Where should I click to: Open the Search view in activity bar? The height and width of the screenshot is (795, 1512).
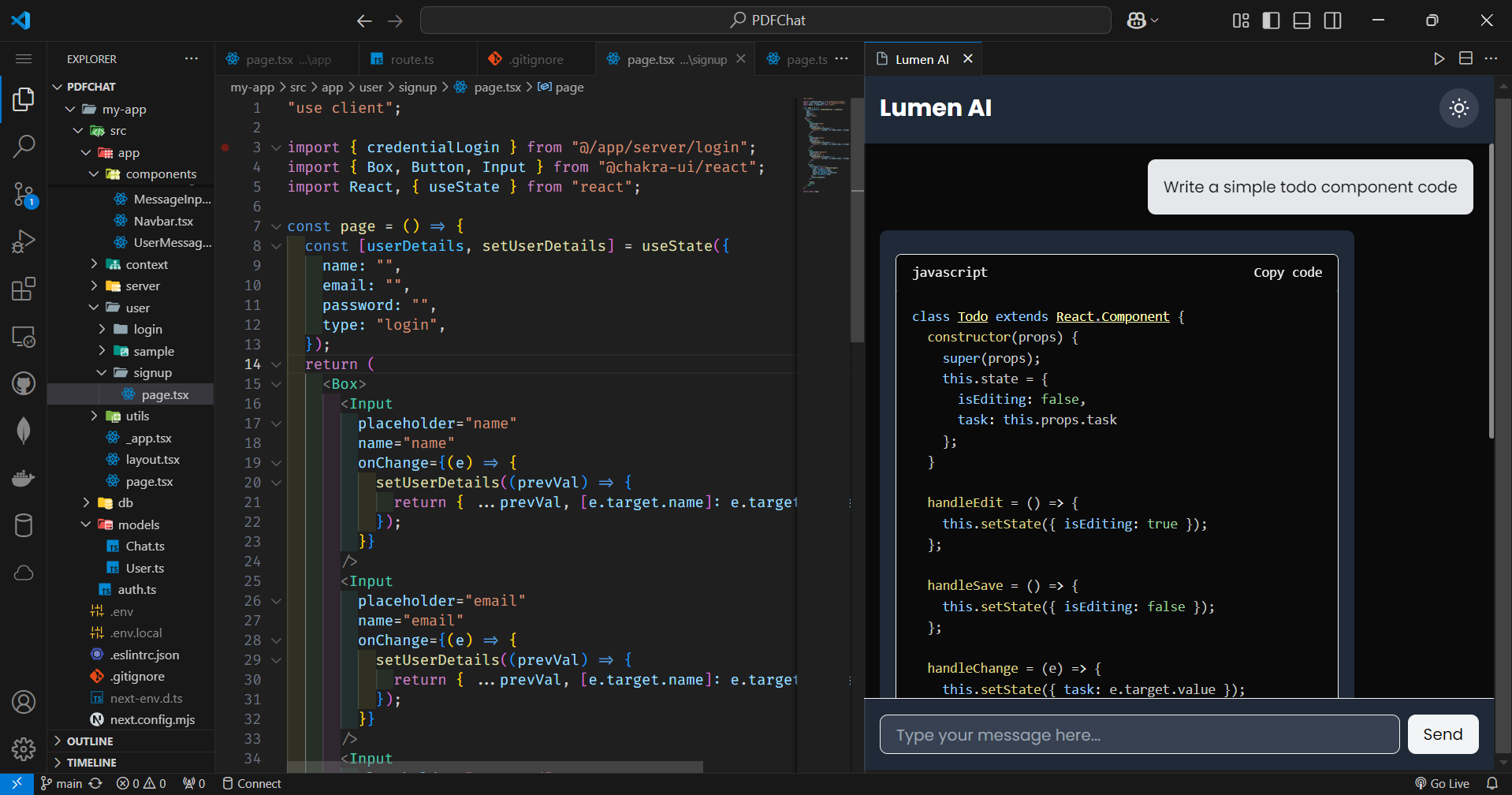(x=24, y=146)
